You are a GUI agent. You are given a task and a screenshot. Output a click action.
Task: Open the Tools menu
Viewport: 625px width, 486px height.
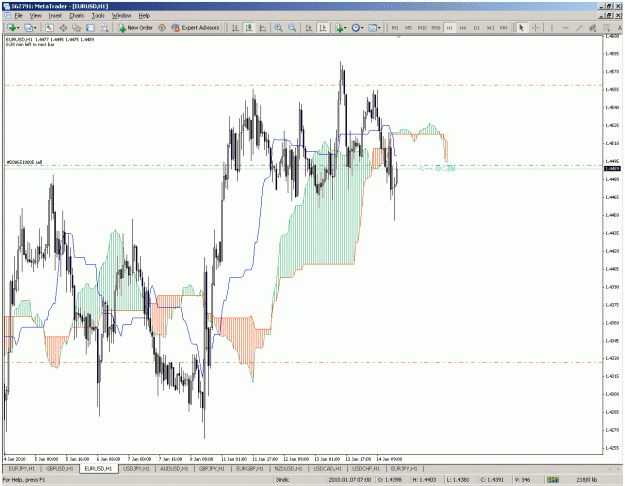click(98, 16)
